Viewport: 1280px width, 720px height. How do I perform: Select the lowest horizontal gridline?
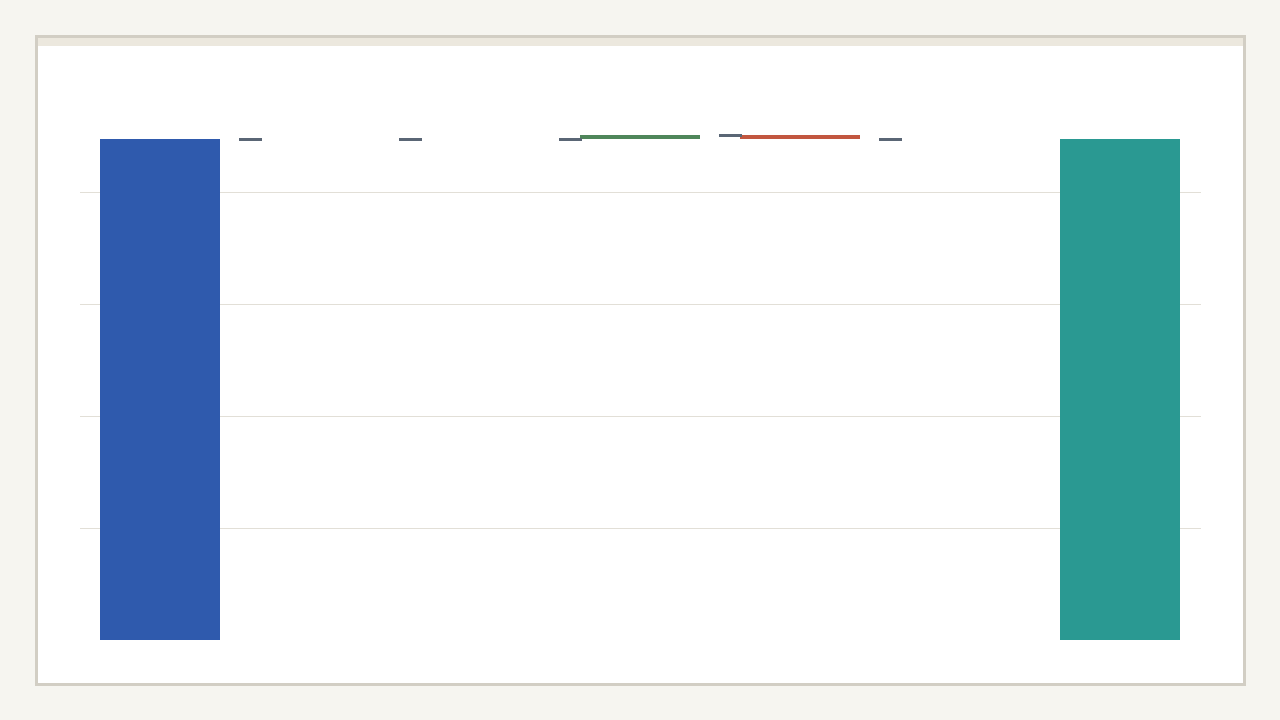click(x=640, y=528)
